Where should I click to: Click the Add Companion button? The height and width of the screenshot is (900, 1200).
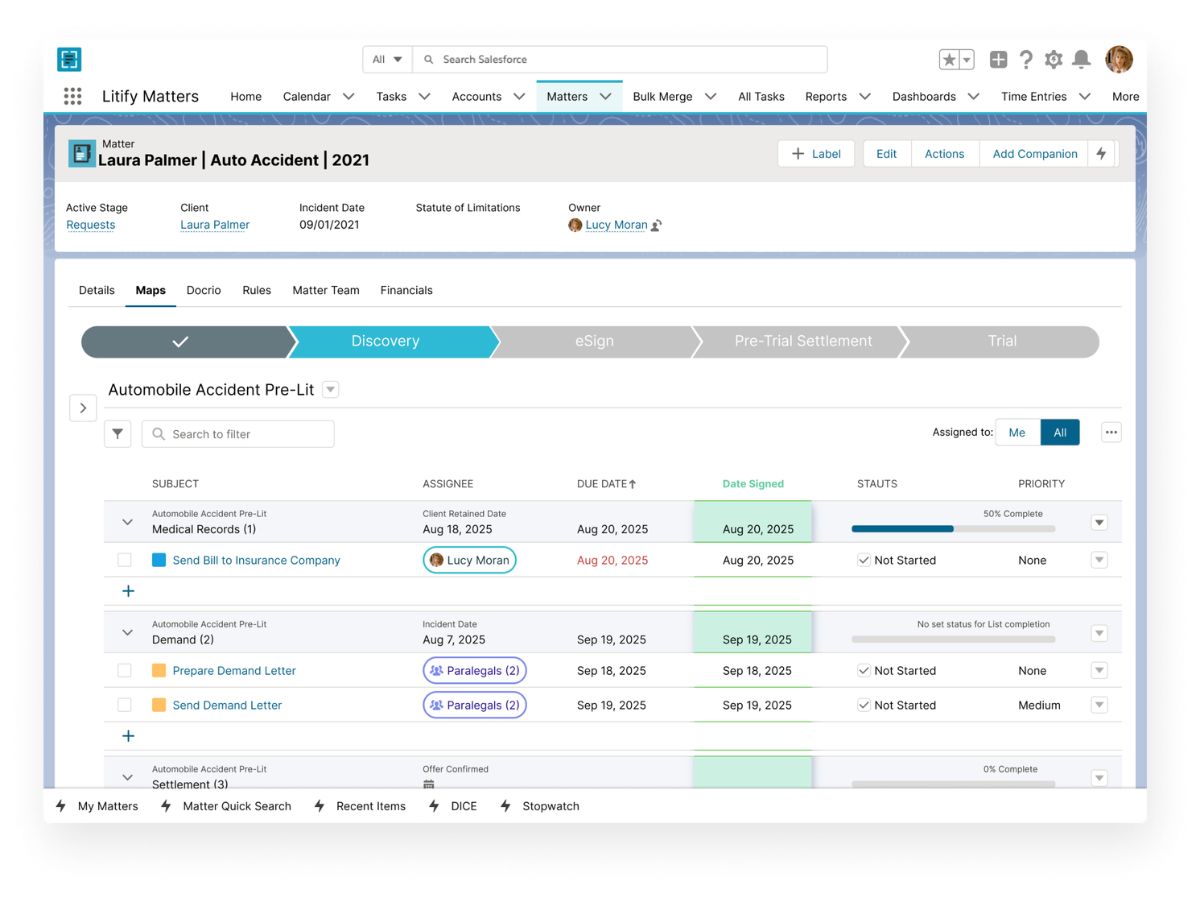(x=1035, y=154)
